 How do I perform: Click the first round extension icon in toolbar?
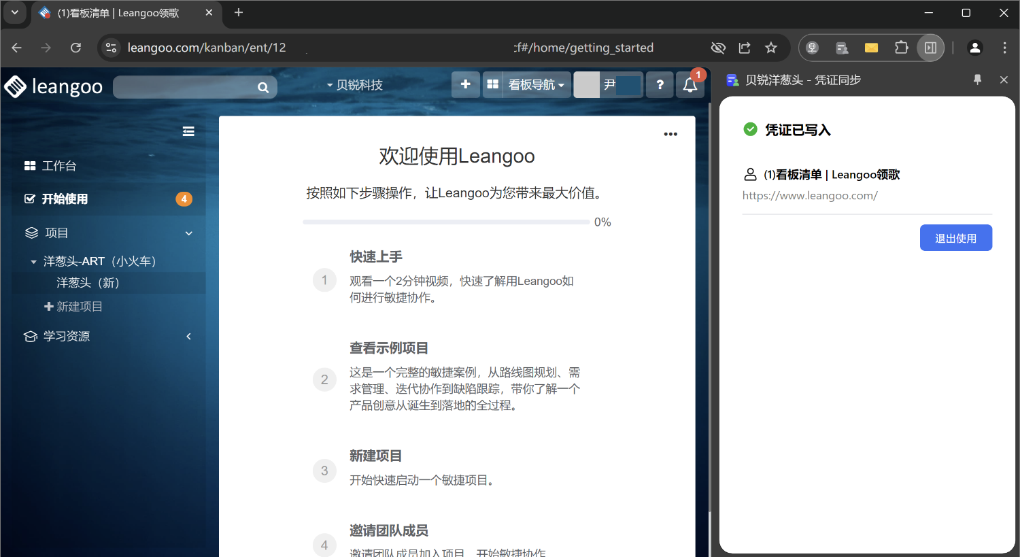click(812, 48)
